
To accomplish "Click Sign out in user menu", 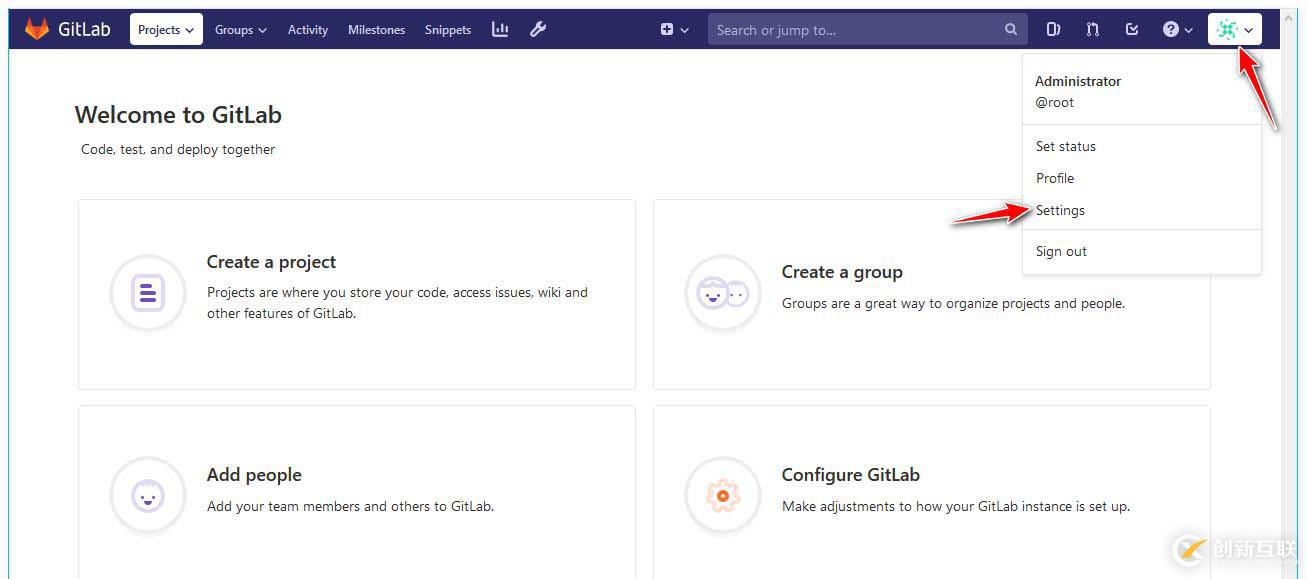I will pos(1061,251).
